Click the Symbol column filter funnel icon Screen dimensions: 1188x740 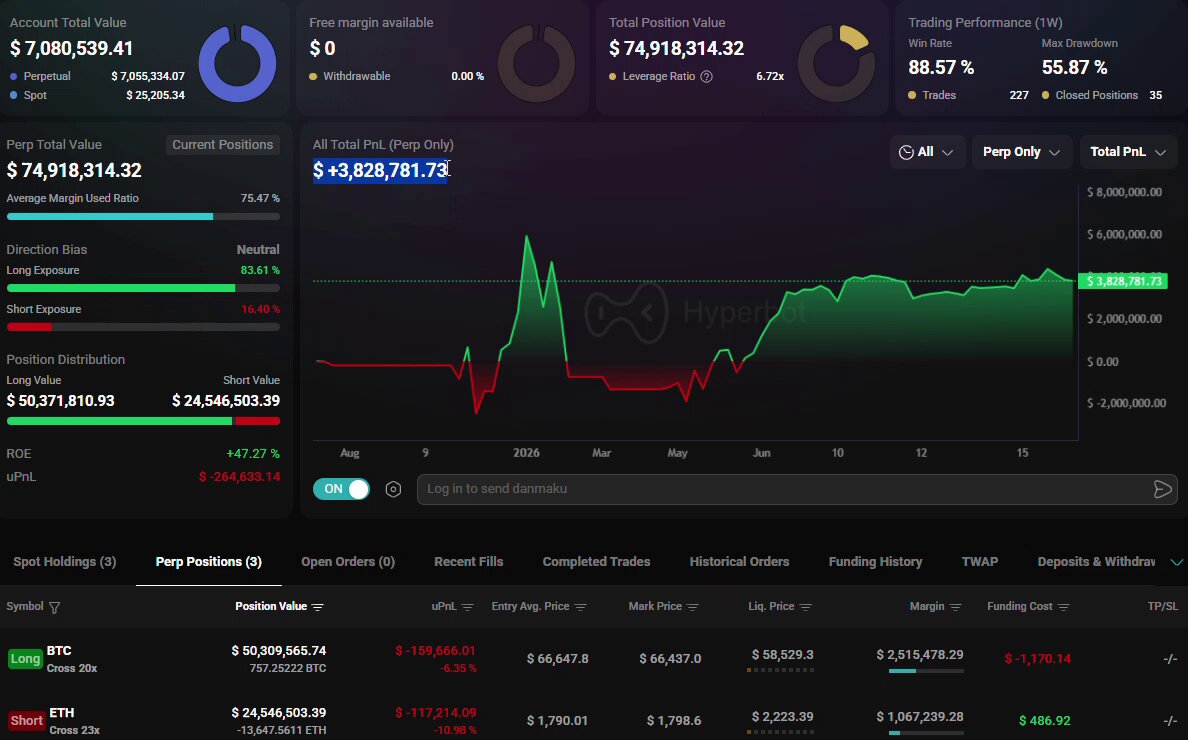click(55, 607)
